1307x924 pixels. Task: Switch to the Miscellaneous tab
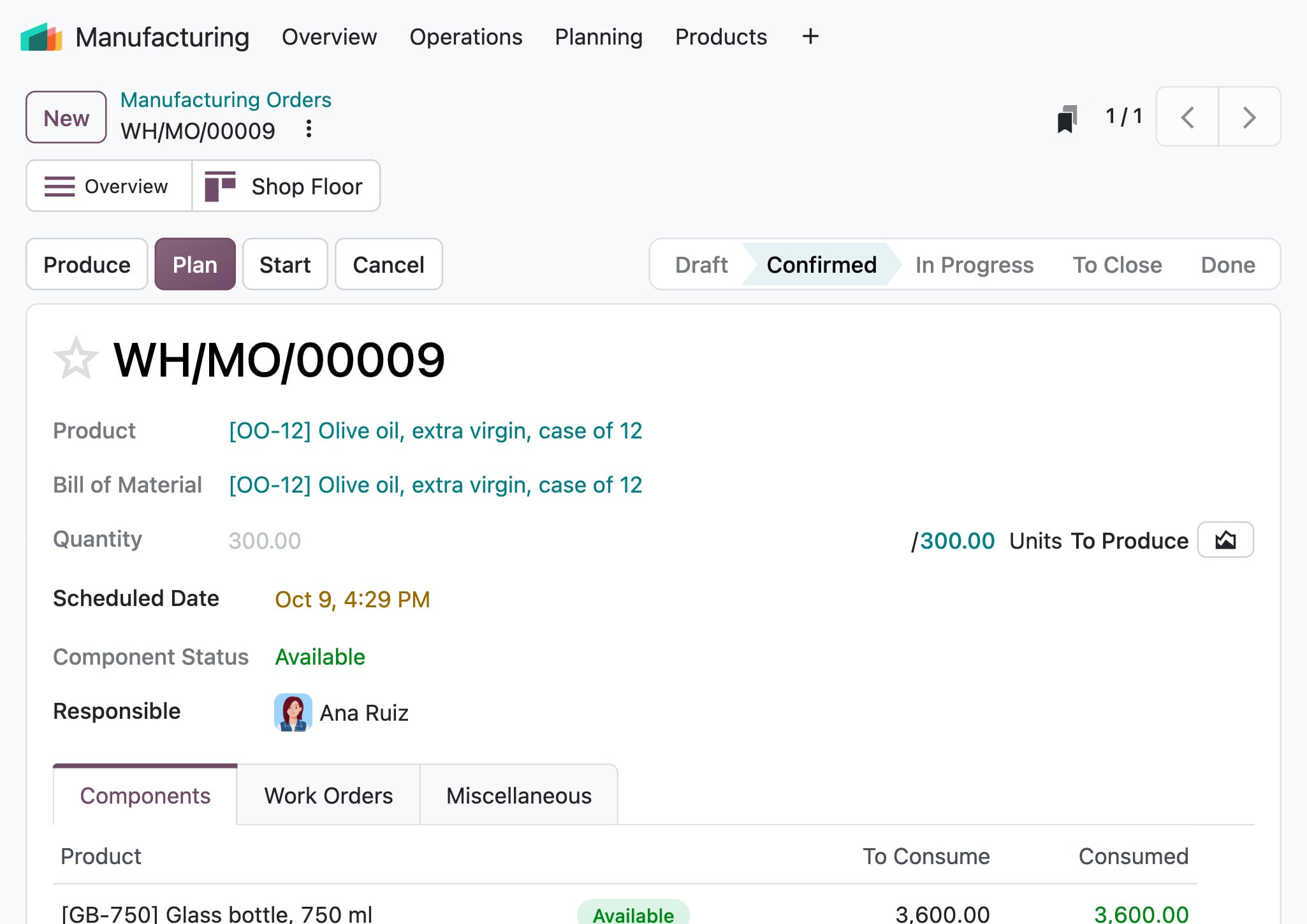pos(519,795)
